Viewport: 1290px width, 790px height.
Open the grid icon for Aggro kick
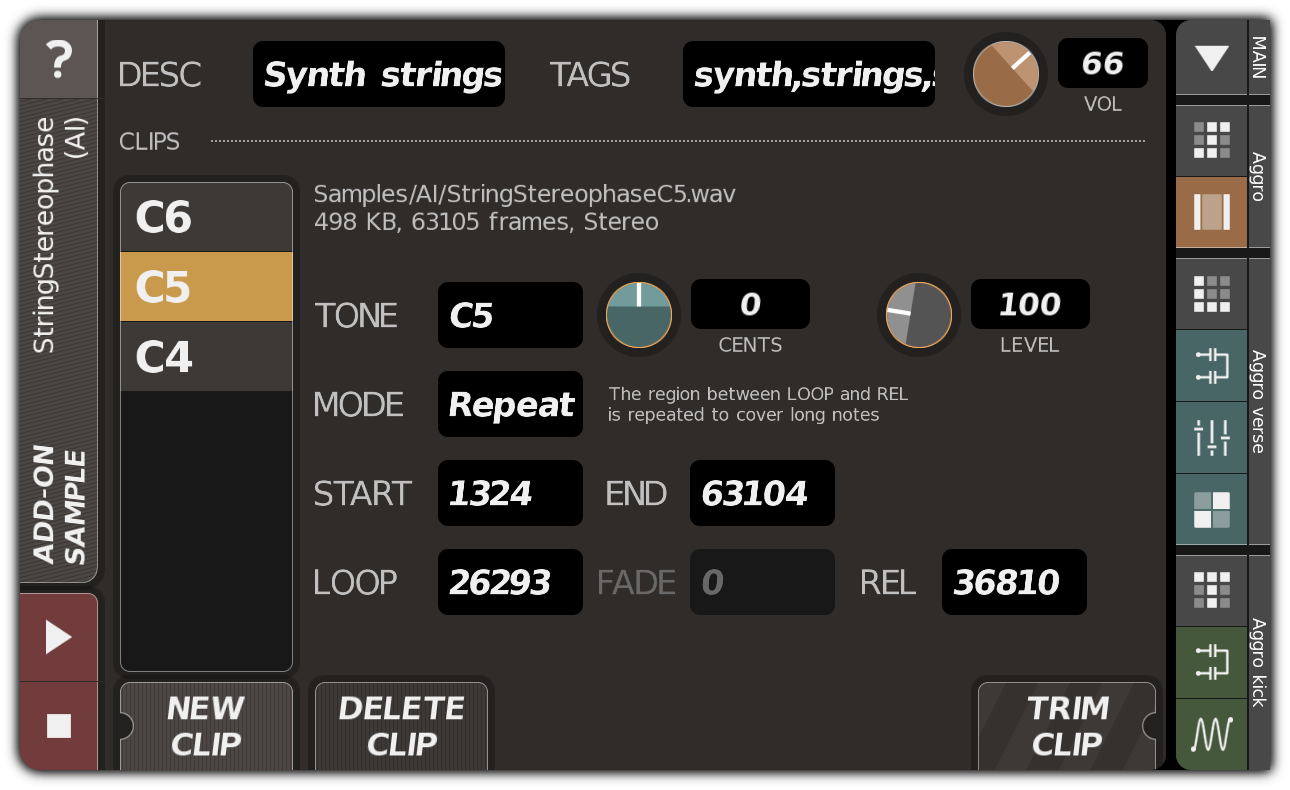1211,591
